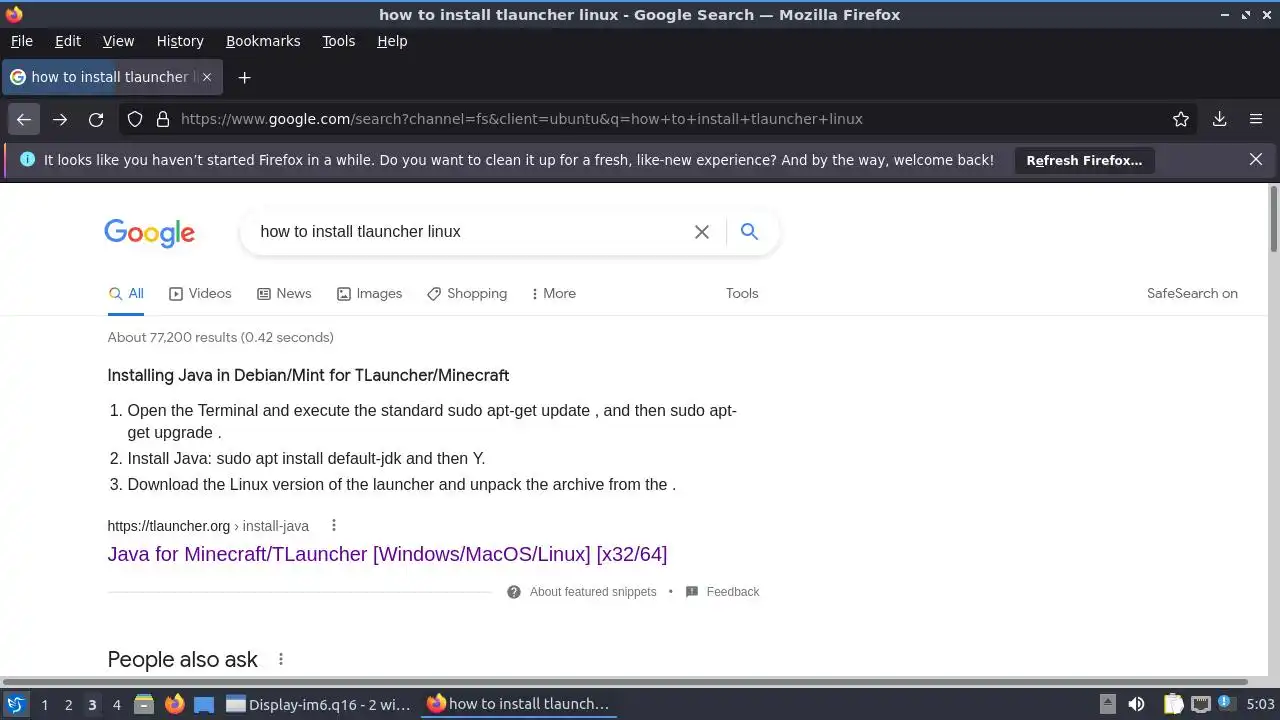
Task: Switch to workspace 4
Action: (x=116, y=705)
